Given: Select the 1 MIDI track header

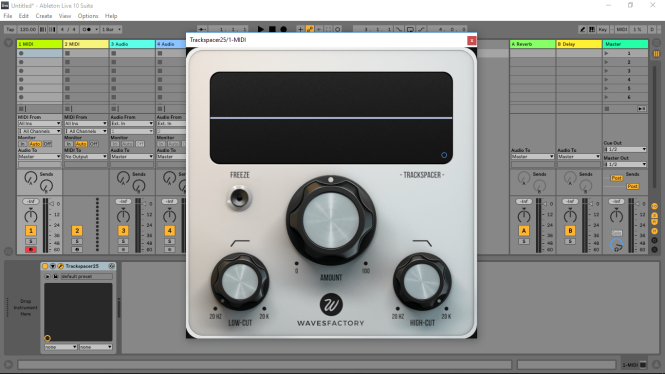Looking at the screenshot, I should (x=39, y=44).
